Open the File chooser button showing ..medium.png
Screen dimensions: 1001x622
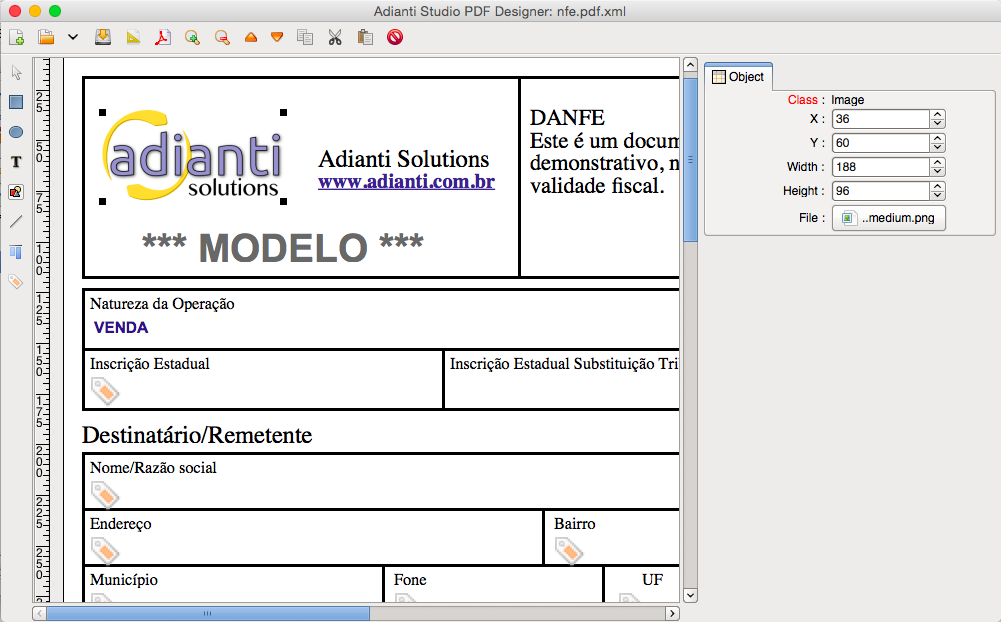[x=889, y=218]
